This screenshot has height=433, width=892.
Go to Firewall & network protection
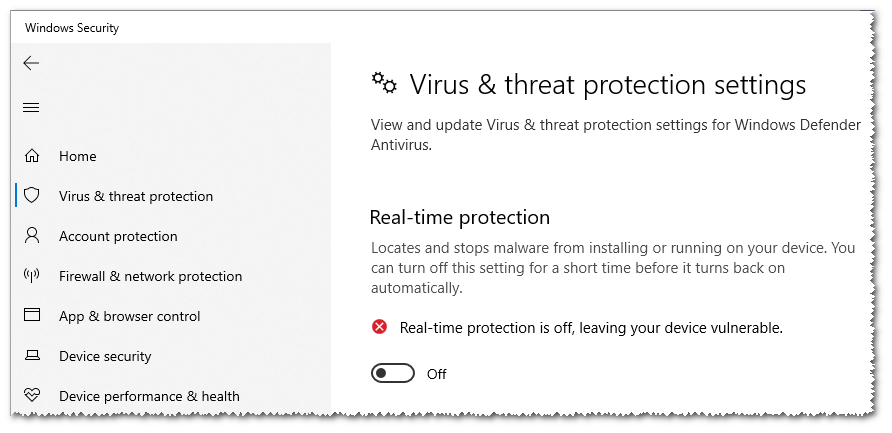point(150,276)
